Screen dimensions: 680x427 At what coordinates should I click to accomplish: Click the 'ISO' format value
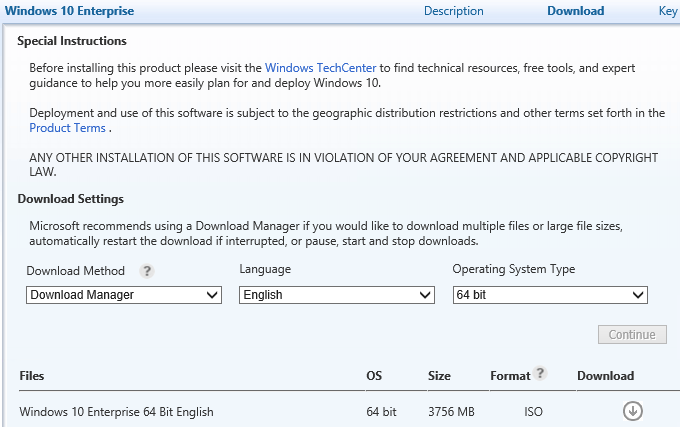coord(533,412)
